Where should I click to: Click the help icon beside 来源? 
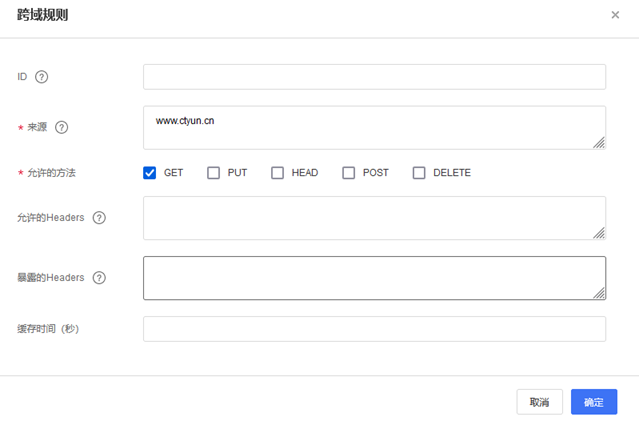[62, 127]
